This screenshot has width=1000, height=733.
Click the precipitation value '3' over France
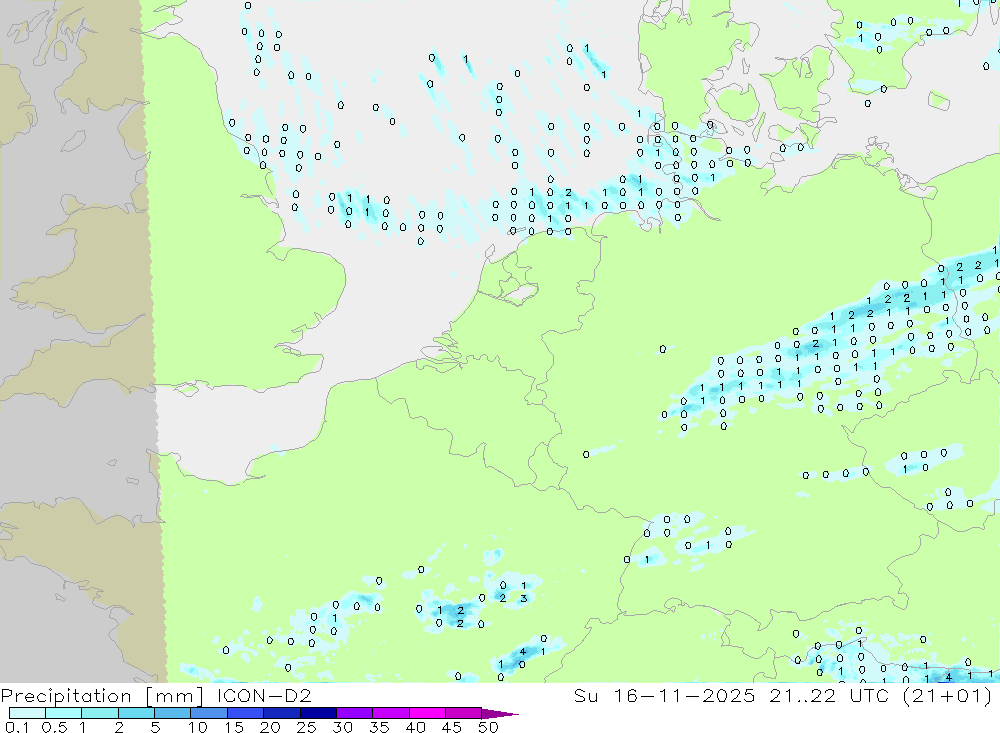pyautogui.click(x=524, y=598)
